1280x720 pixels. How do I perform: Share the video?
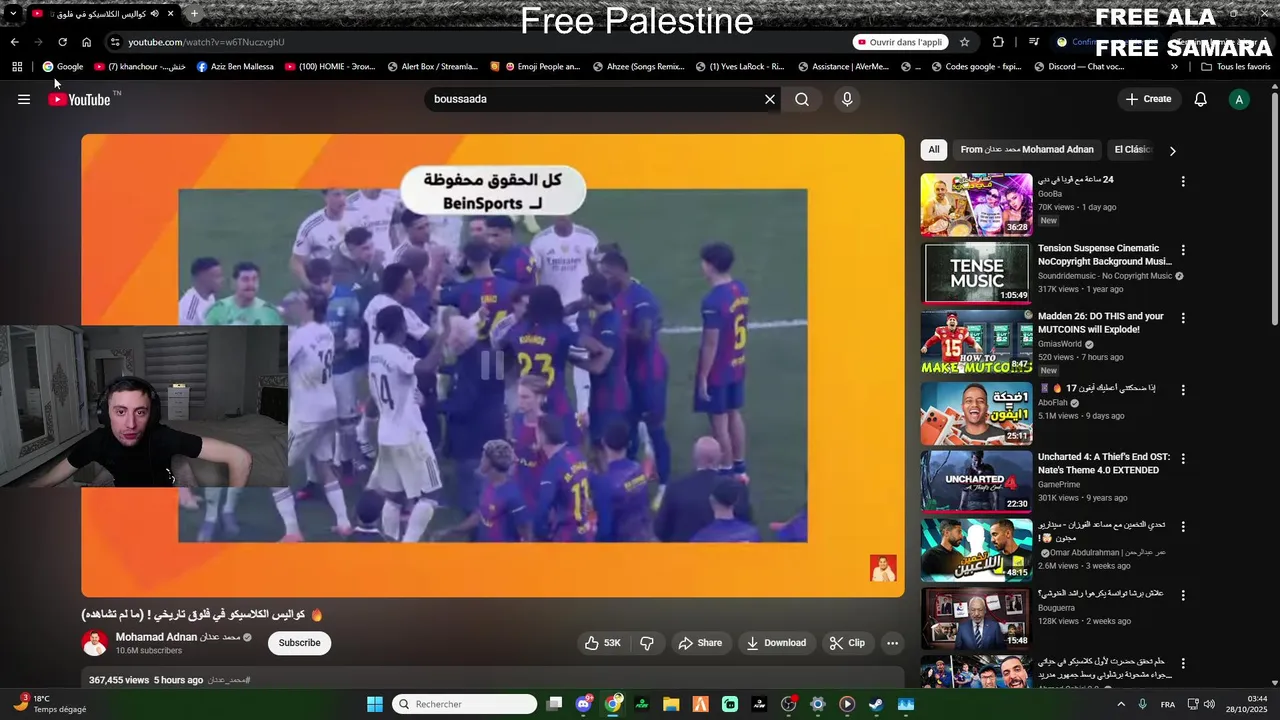click(700, 643)
